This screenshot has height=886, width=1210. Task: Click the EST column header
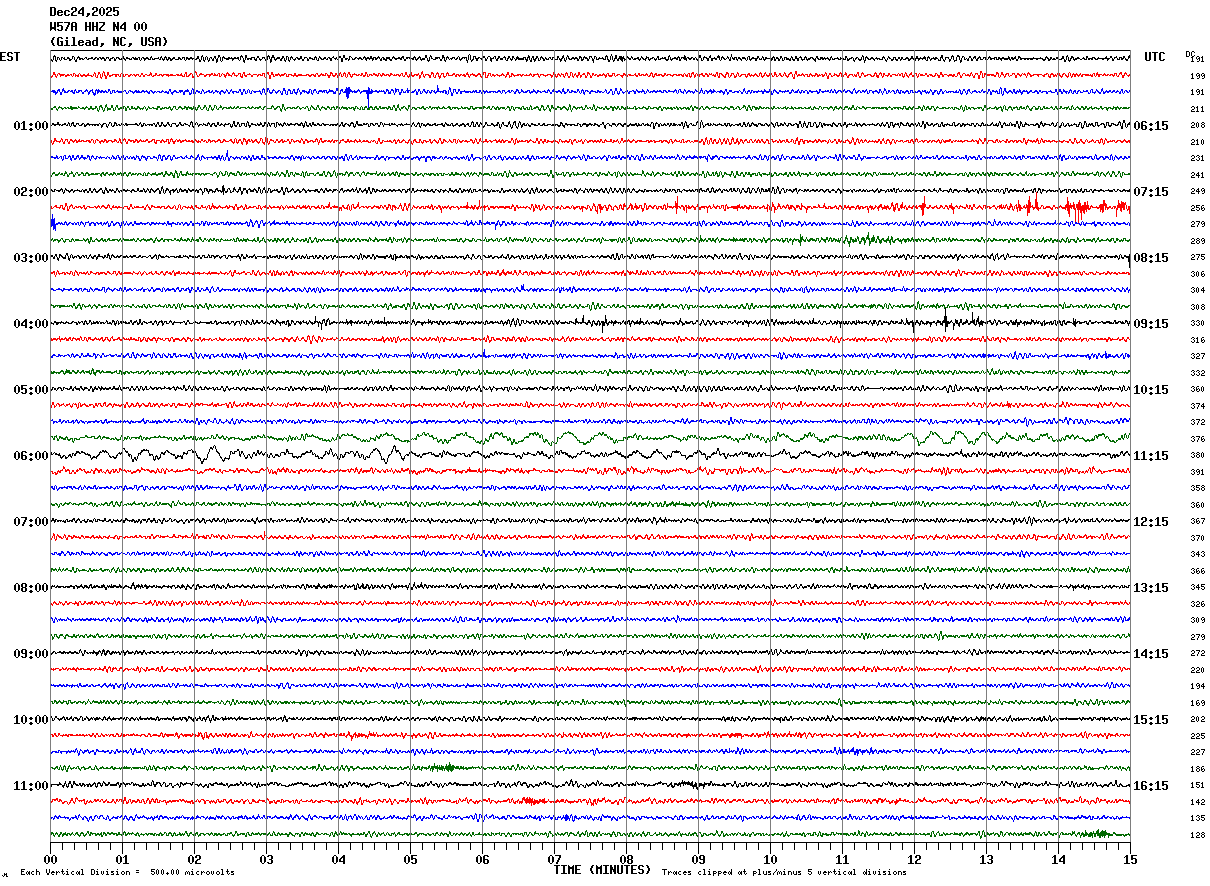coord(10,57)
